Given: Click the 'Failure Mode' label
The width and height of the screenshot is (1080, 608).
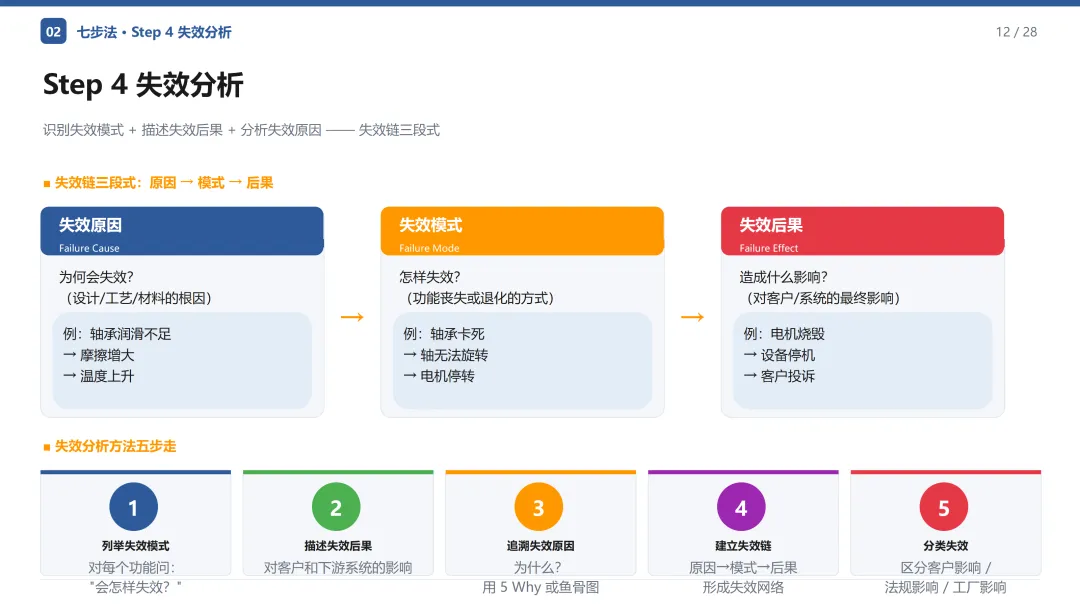Looking at the screenshot, I should pos(429,248).
